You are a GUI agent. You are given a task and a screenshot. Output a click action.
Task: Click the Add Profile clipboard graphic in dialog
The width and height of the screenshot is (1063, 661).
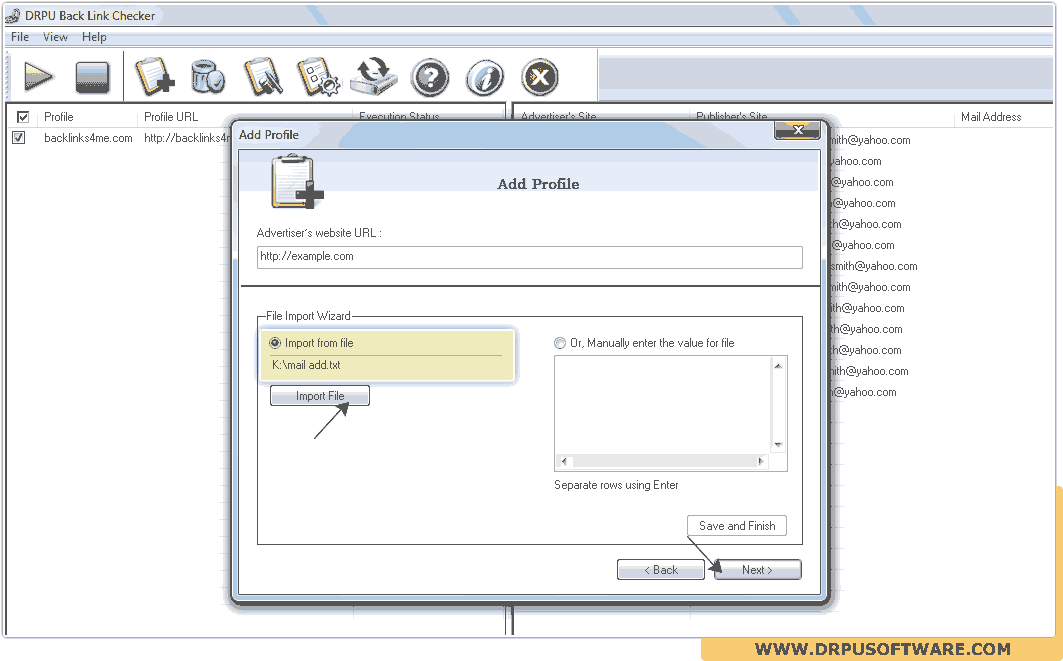tap(298, 181)
